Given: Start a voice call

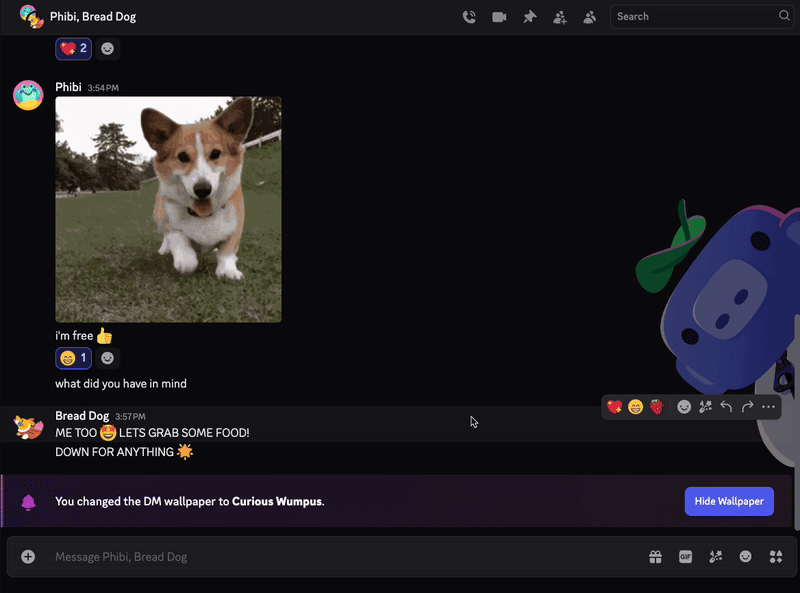Looking at the screenshot, I should 469,17.
